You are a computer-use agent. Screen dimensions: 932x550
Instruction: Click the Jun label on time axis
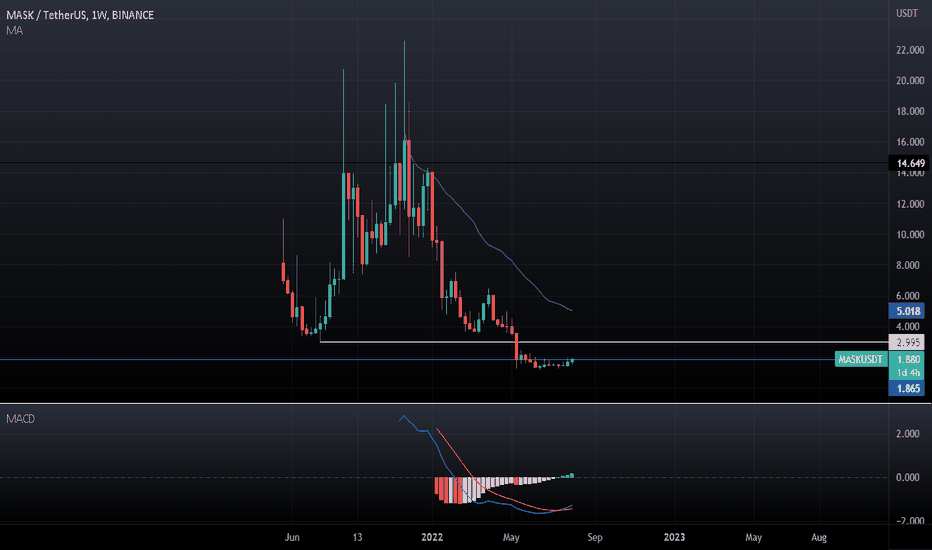292,537
